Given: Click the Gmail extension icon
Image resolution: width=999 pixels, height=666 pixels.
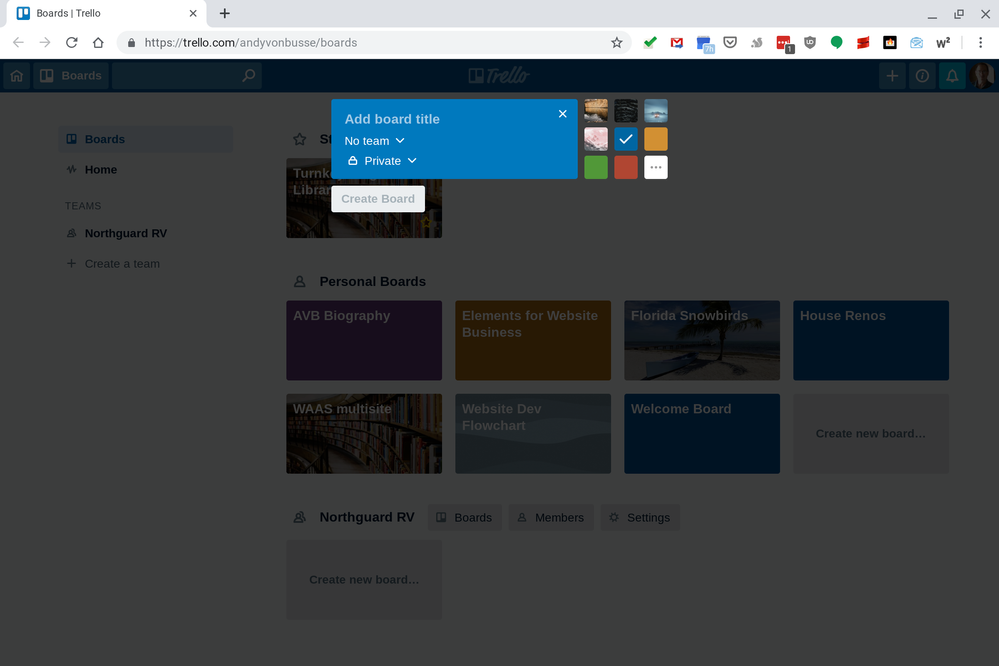Looking at the screenshot, I should pos(677,43).
